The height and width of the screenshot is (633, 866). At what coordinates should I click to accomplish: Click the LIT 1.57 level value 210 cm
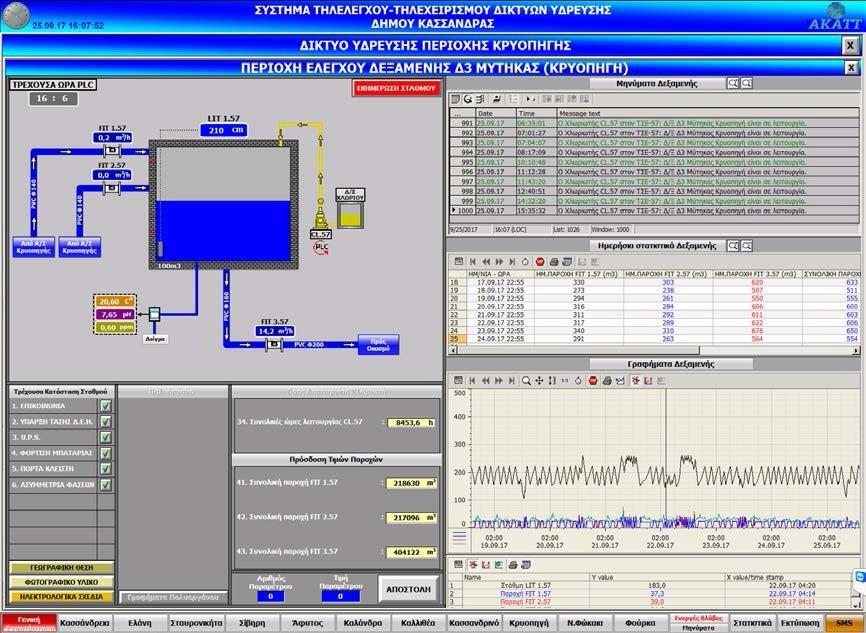pyautogui.click(x=224, y=130)
